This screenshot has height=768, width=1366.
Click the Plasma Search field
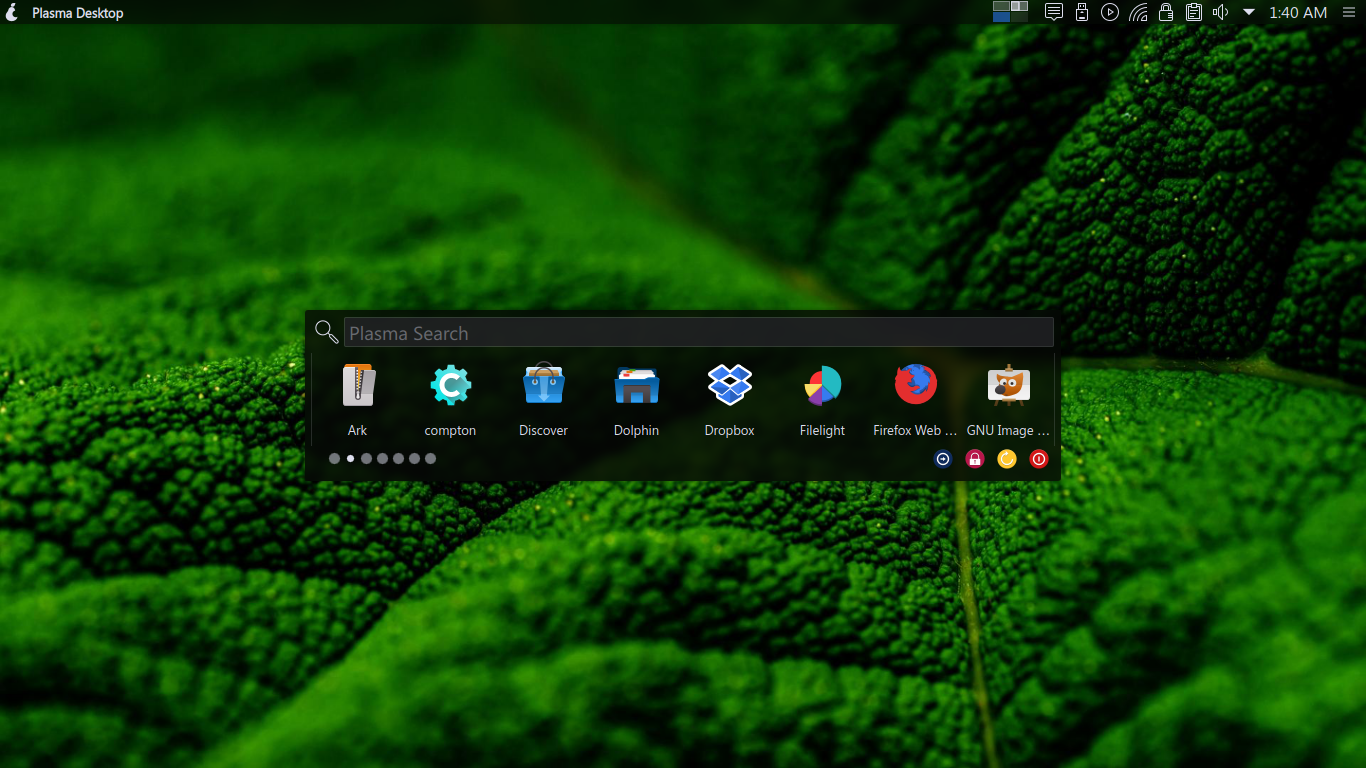pyautogui.click(x=698, y=333)
